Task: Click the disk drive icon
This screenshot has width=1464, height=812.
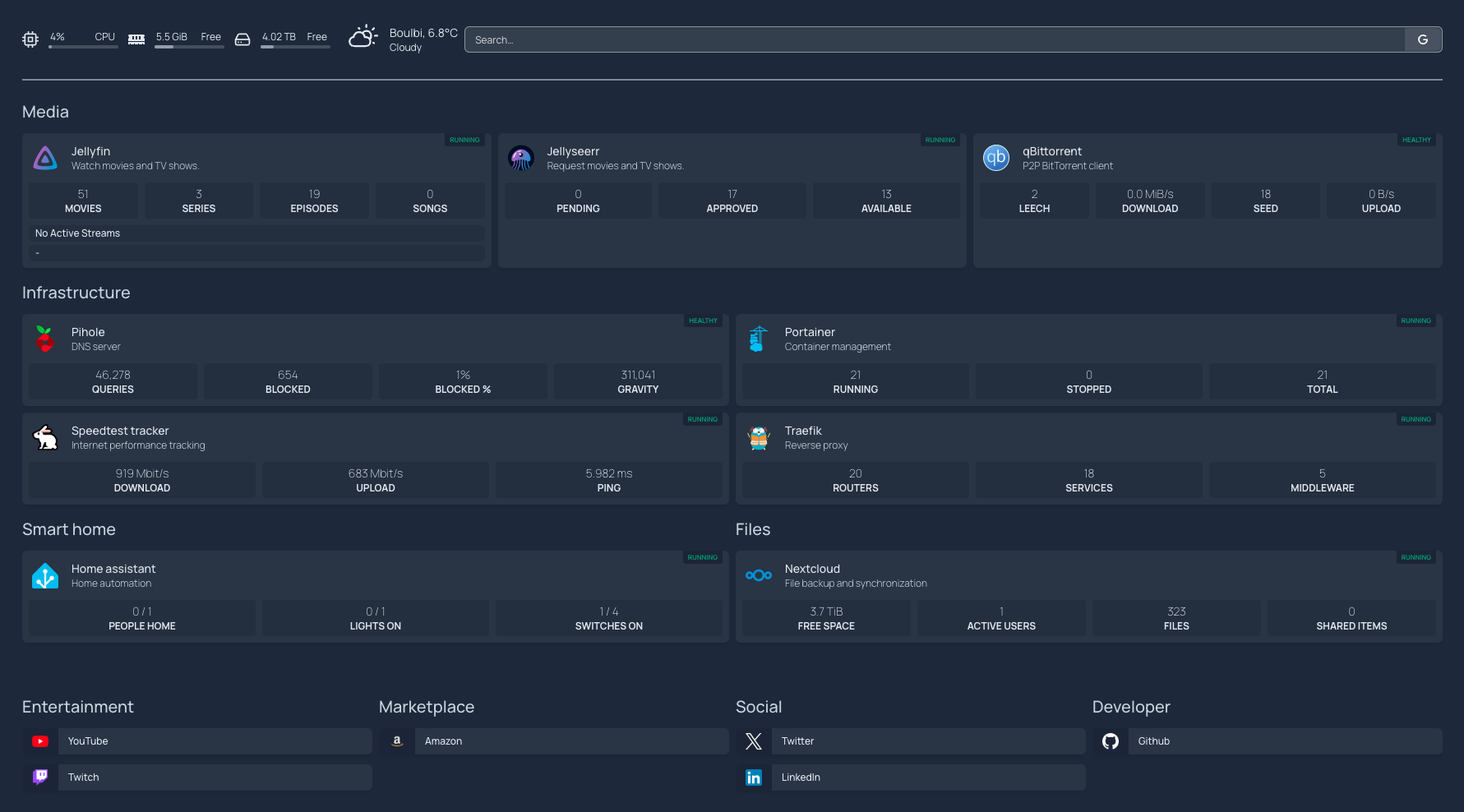Action: [242, 39]
